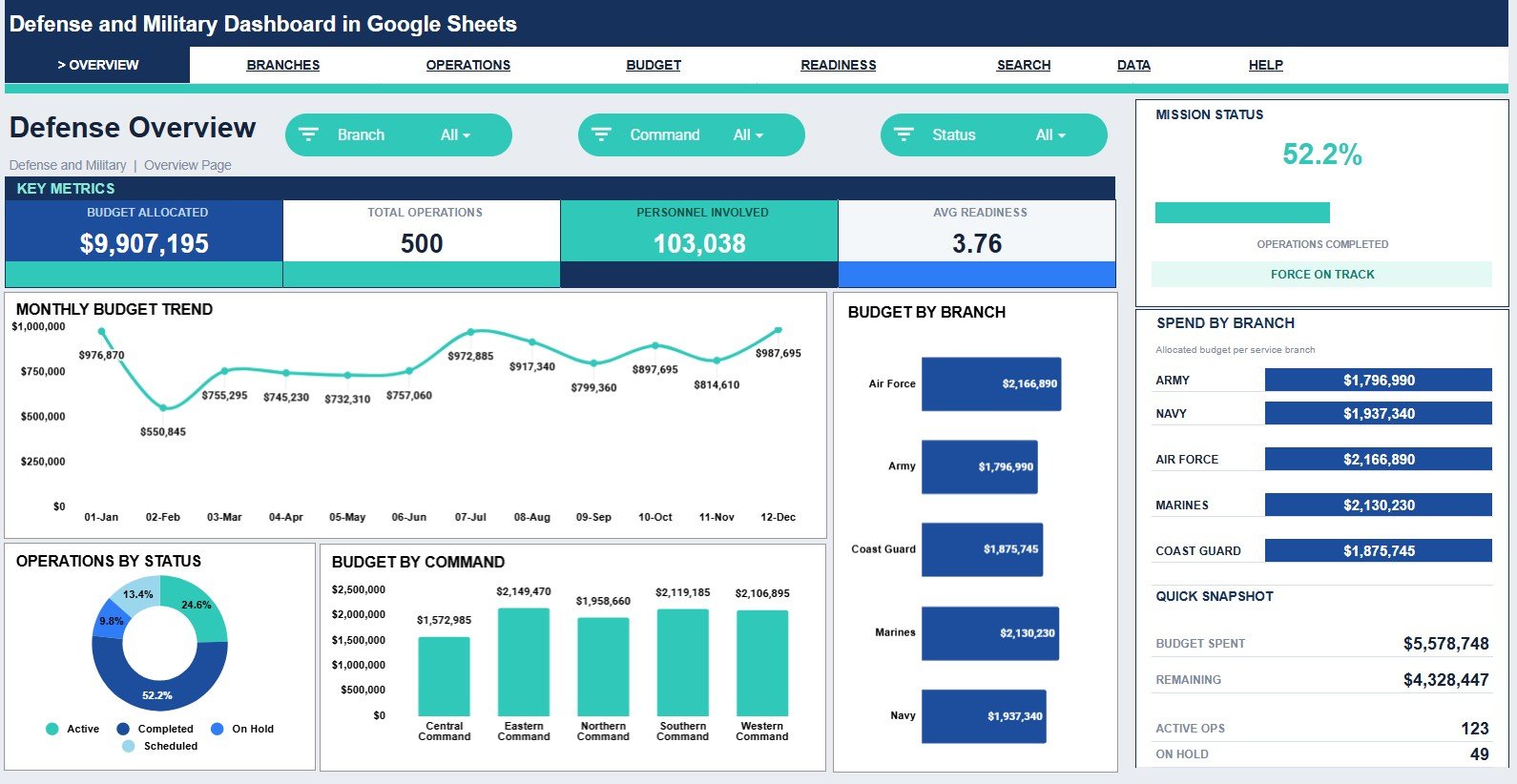Select the Overview tab
This screenshot has height=784, width=1517.
[x=97, y=65]
